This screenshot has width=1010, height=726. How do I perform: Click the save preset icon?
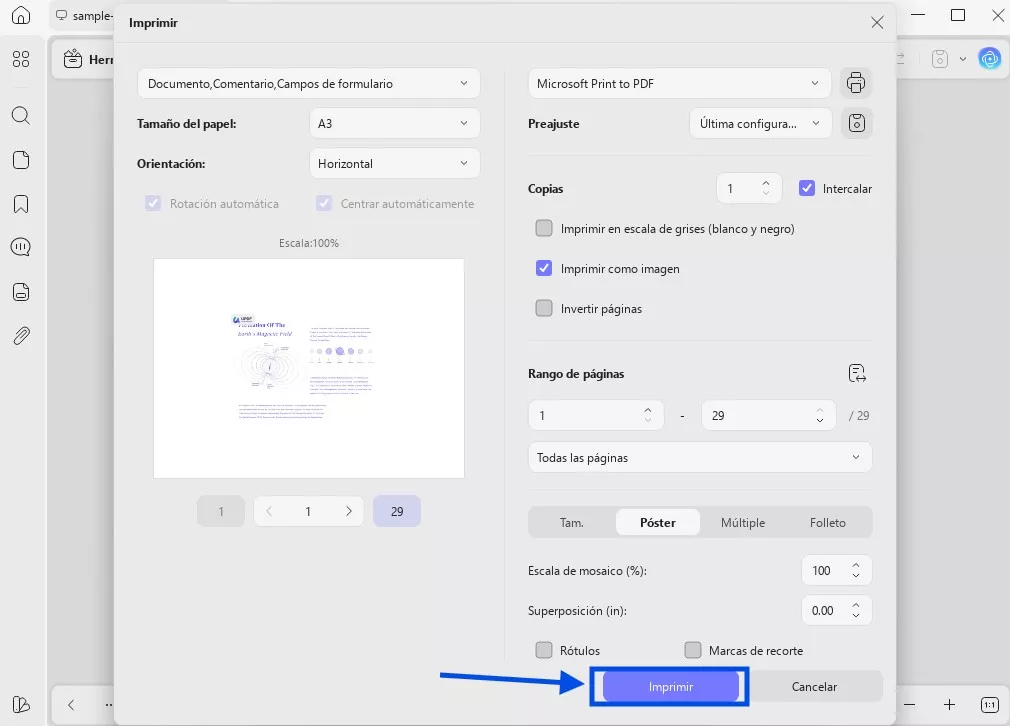click(855, 123)
